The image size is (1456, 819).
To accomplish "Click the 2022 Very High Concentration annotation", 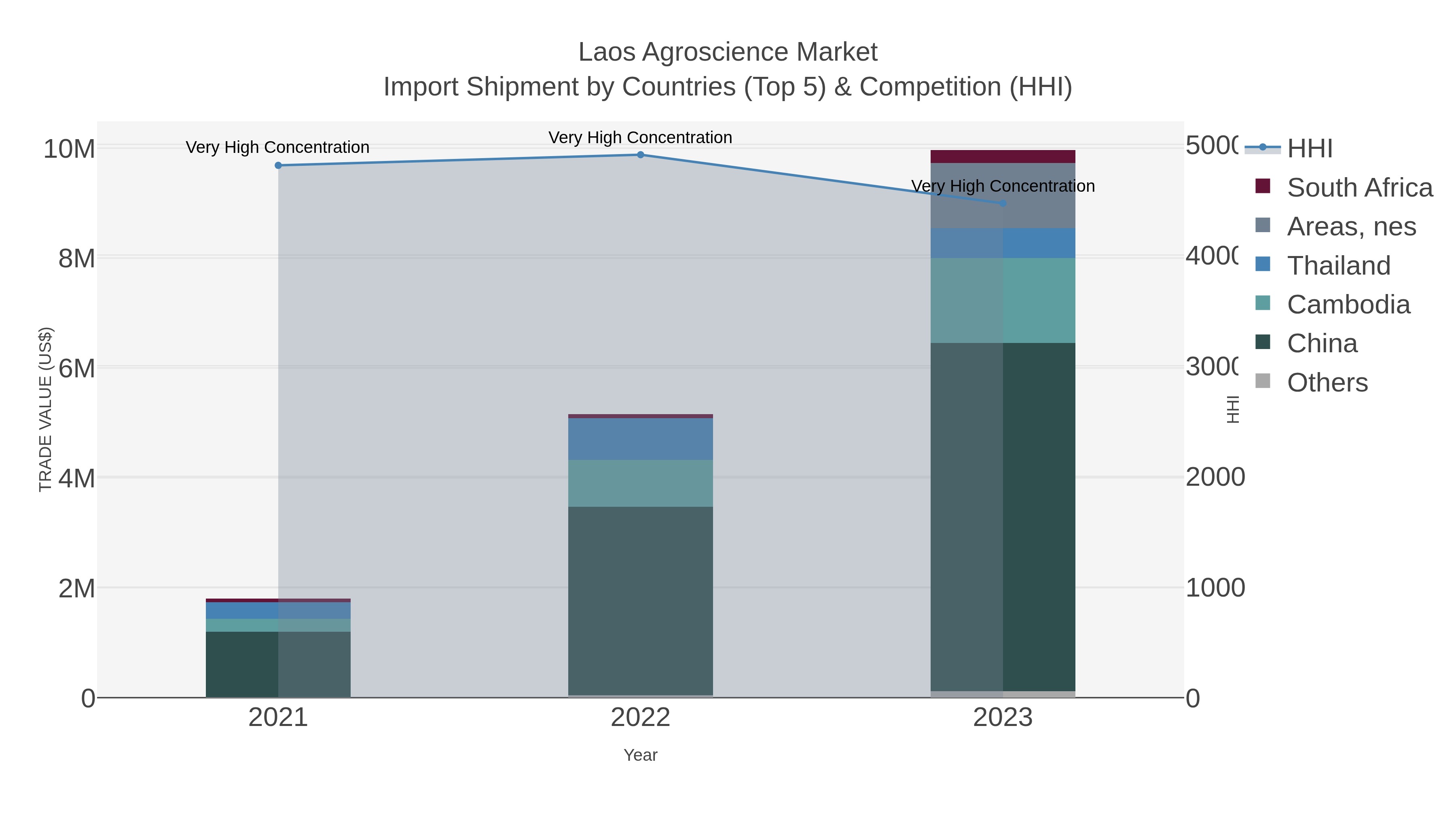I will 640,138.
